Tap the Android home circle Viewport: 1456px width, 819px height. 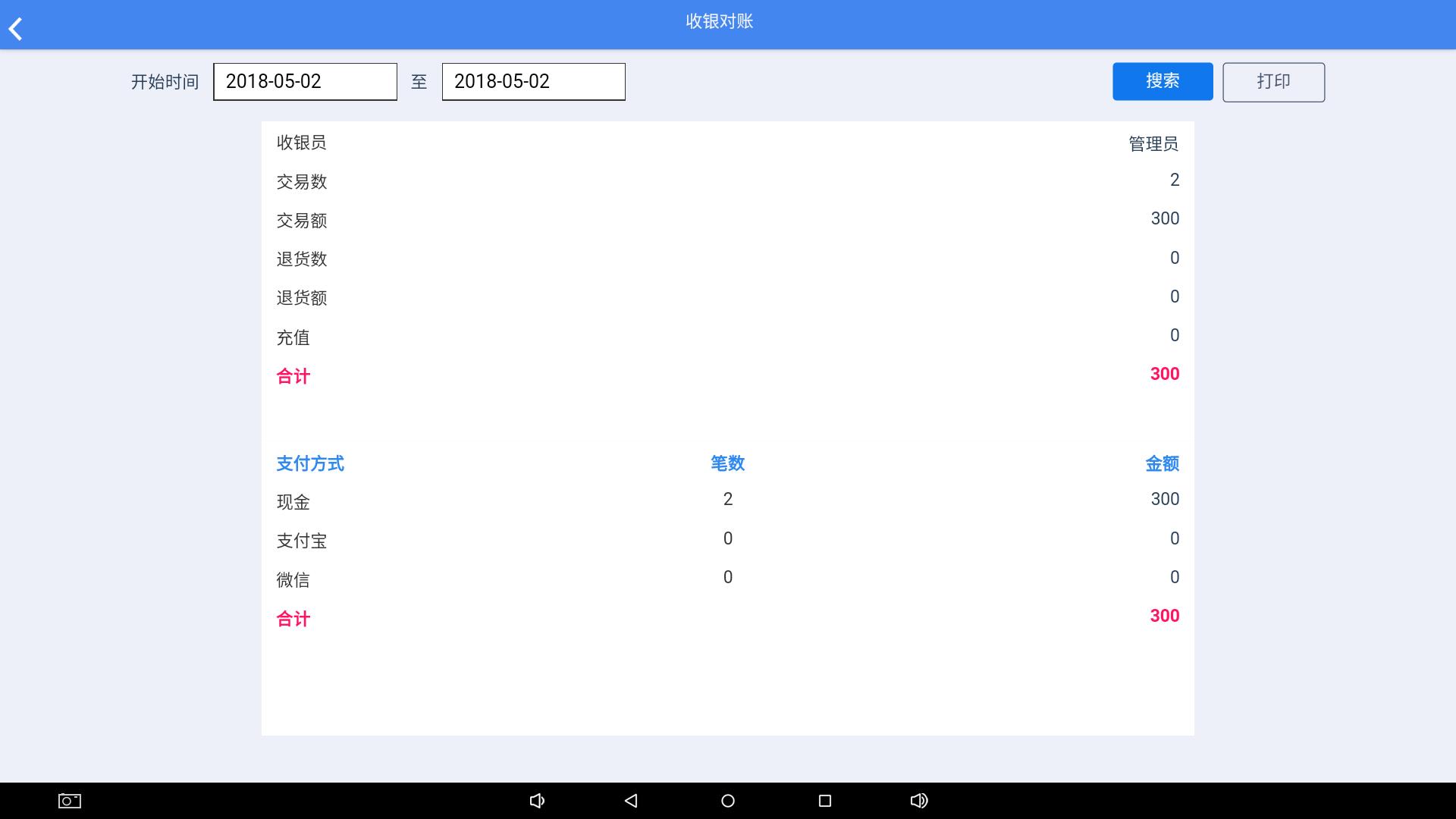tap(728, 801)
